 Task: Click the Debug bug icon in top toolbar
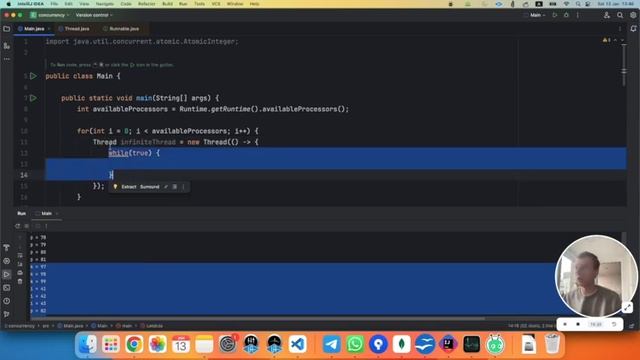coord(566,15)
